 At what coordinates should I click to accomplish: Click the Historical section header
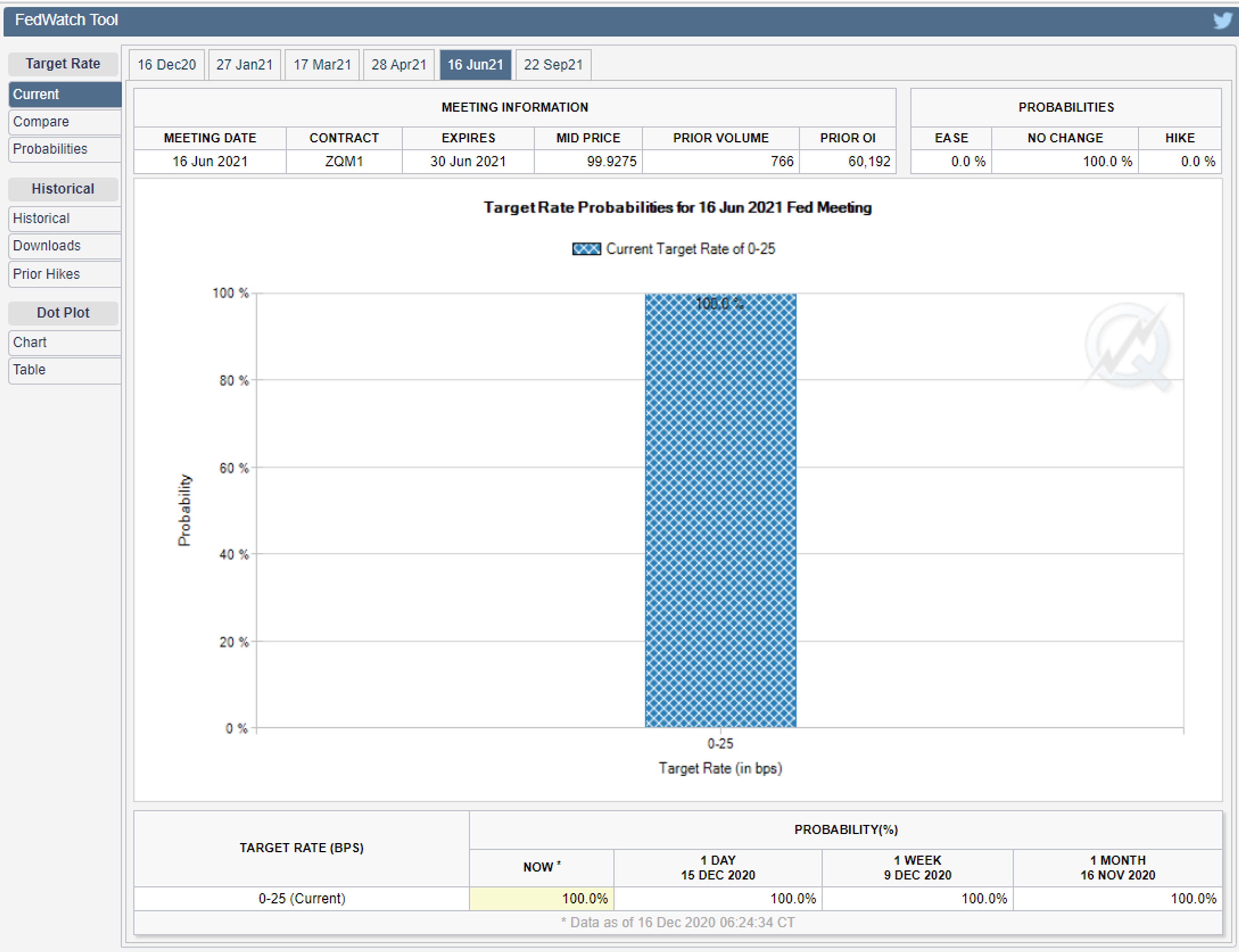coord(63,189)
